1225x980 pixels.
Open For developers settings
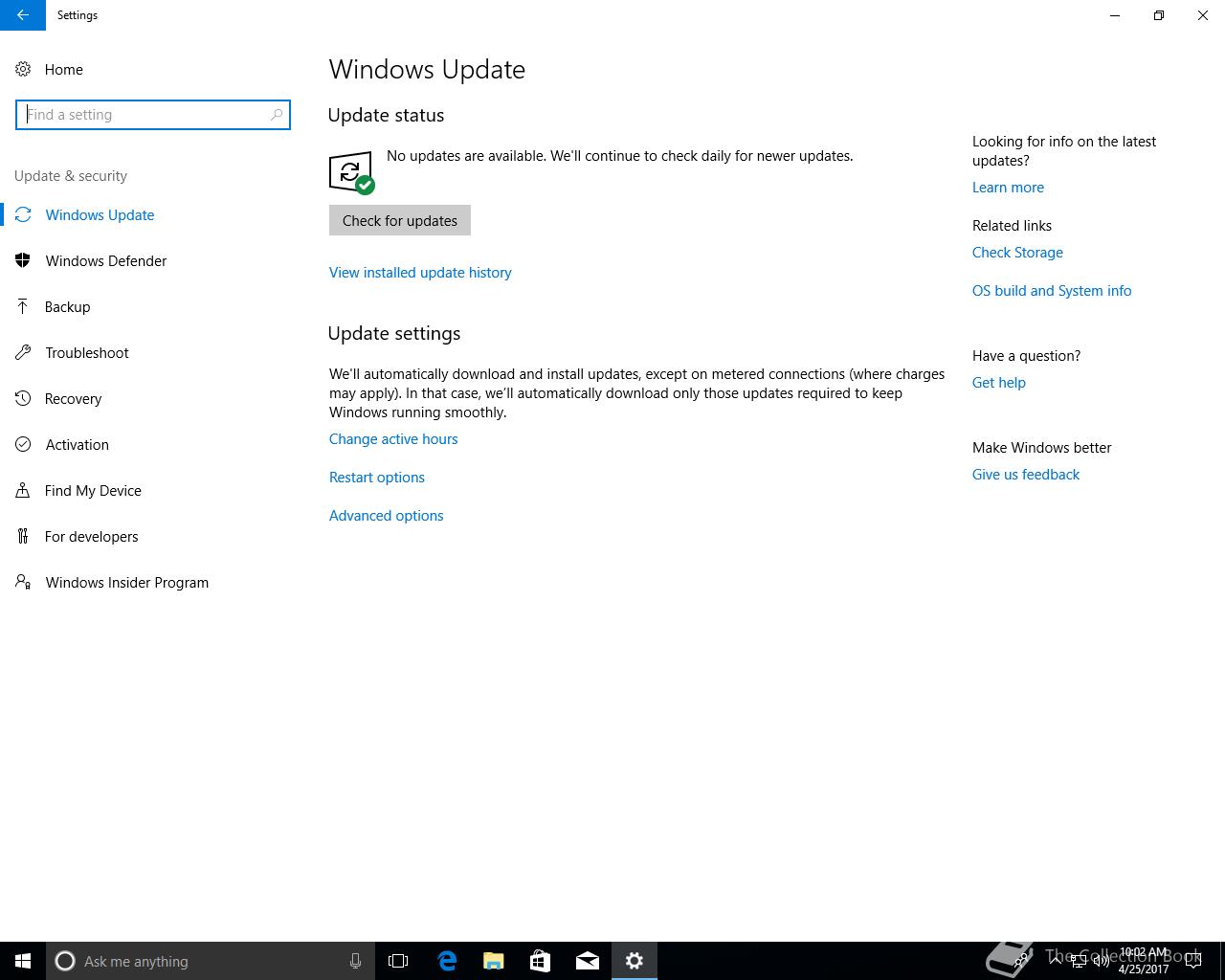[x=92, y=536]
